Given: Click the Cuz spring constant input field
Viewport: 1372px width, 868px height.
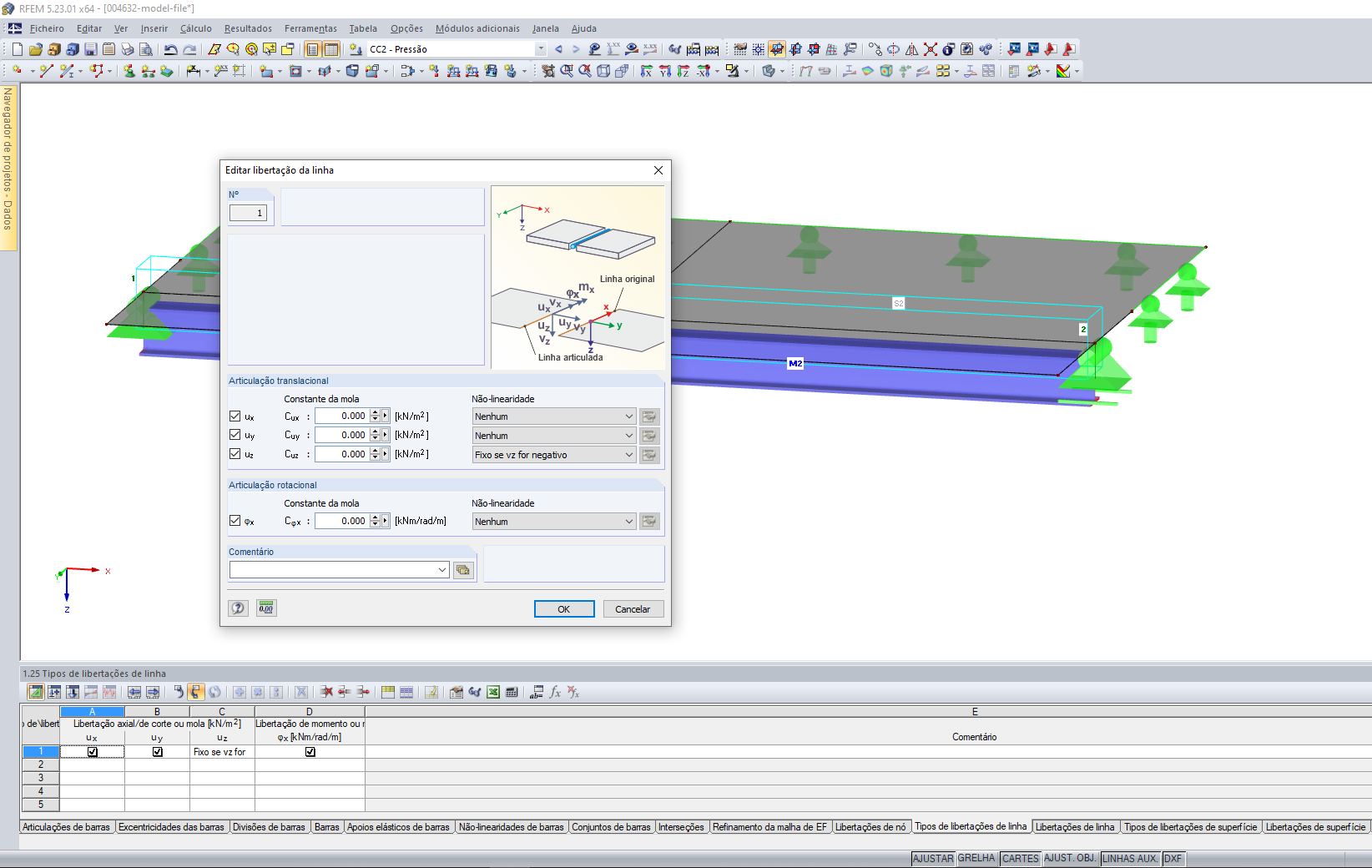Looking at the screenshot, I should coord(342,454).
